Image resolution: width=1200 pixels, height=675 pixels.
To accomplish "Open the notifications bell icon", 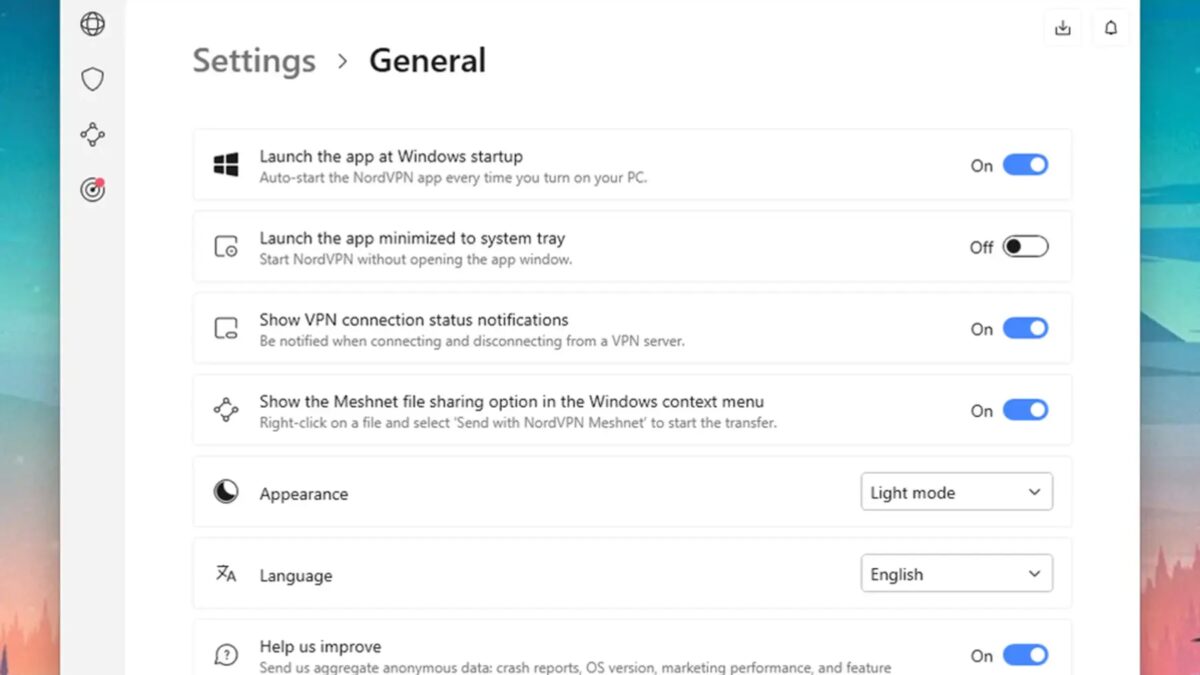I will coord(1111,28).
